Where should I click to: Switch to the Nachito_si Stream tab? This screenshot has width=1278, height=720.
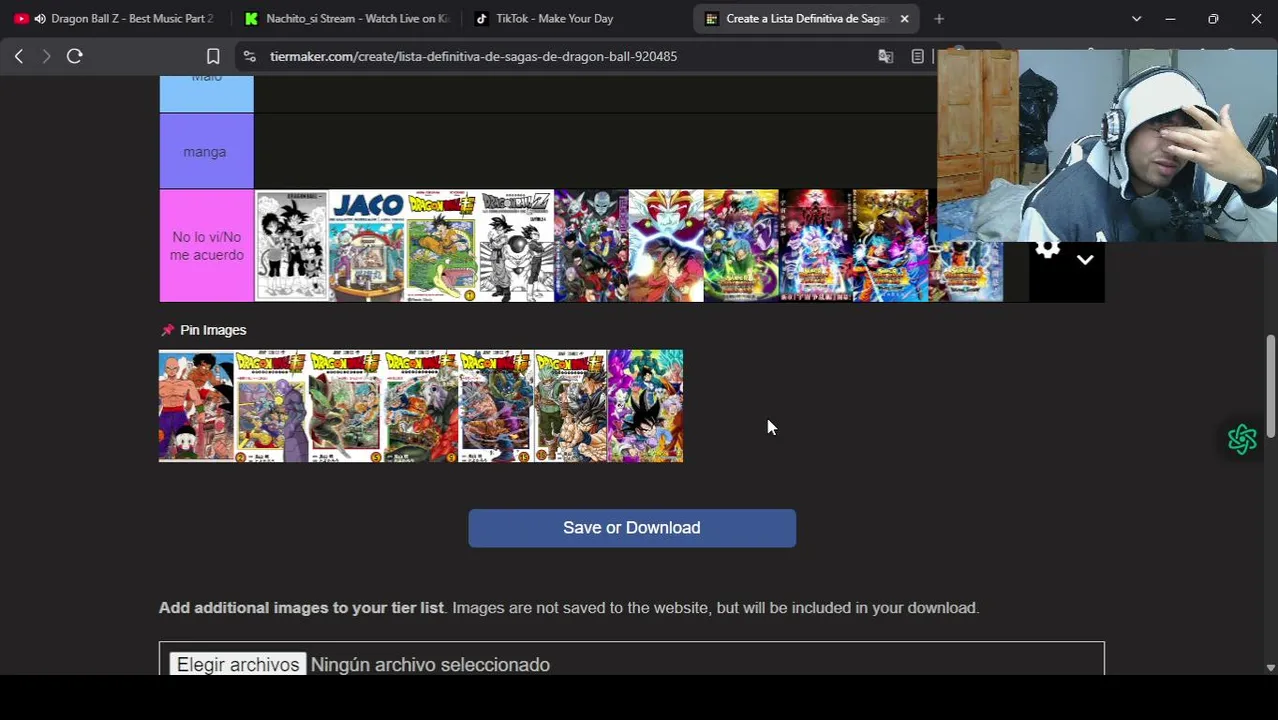(x=347, y=18)
